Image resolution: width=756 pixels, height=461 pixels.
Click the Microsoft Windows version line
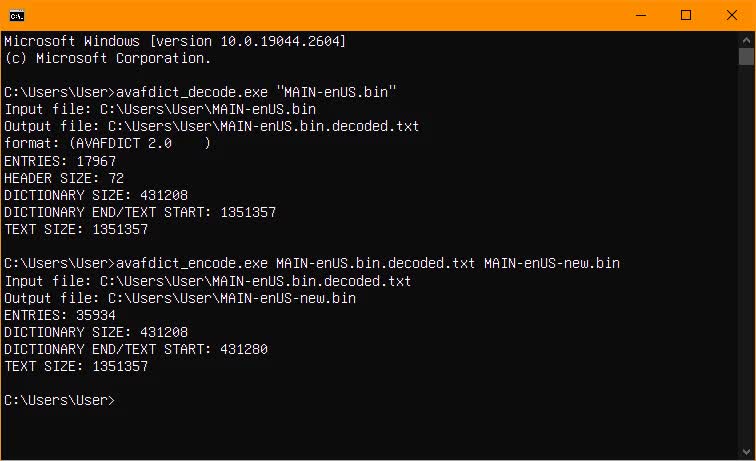coord(175,41)
